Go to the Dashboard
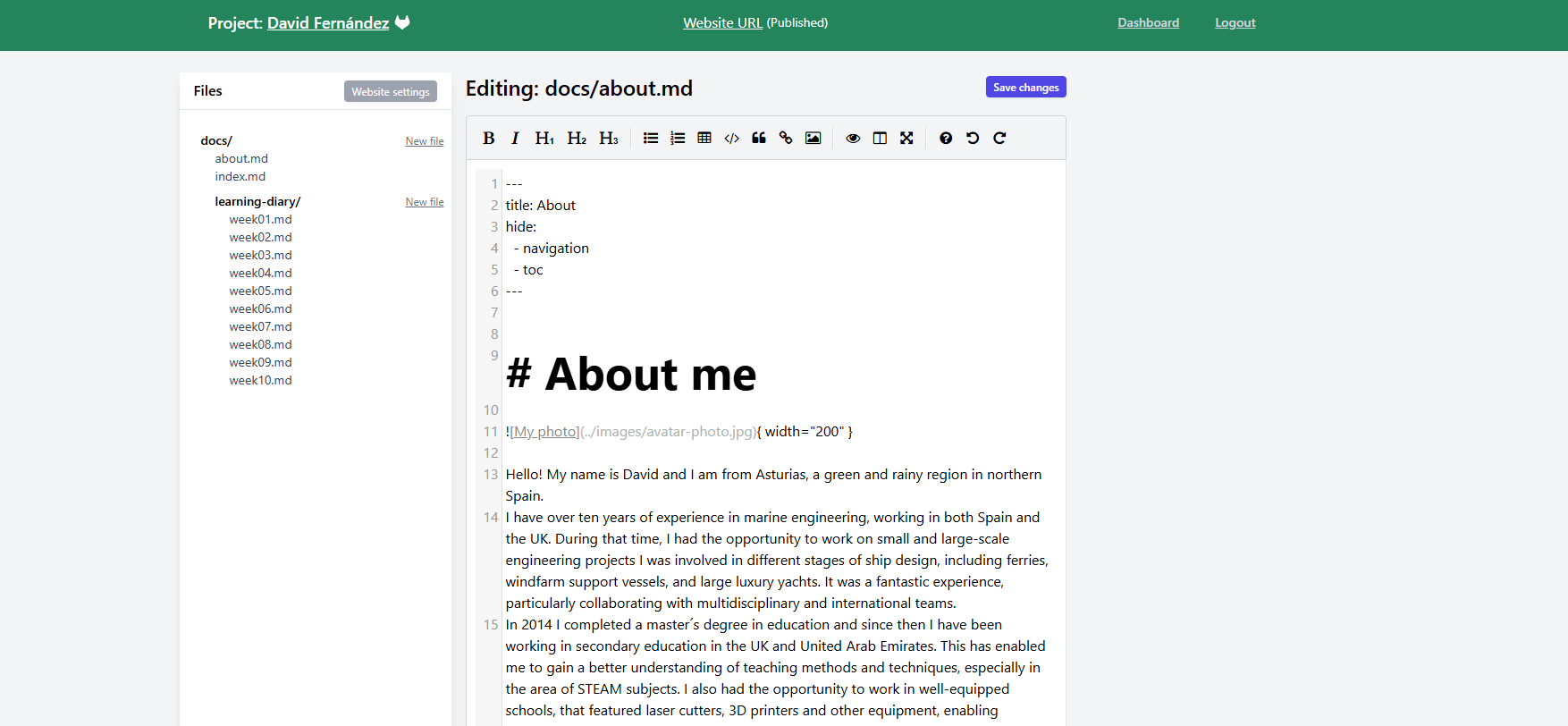 coord(1148,22)
